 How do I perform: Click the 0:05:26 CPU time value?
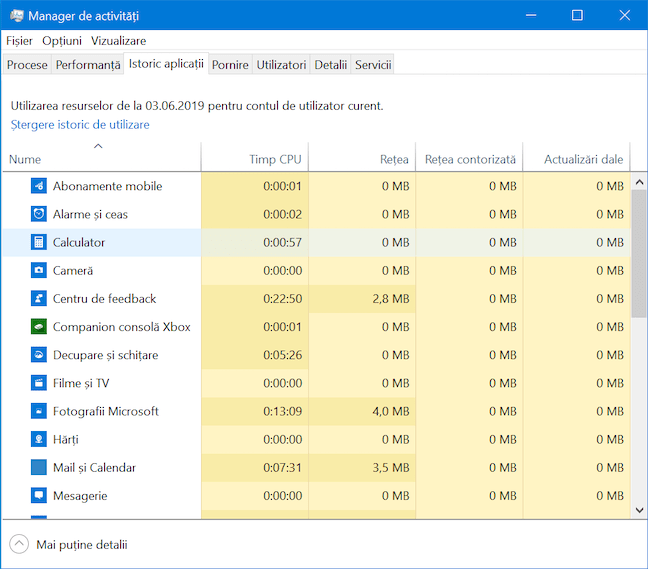pos(283,355)
